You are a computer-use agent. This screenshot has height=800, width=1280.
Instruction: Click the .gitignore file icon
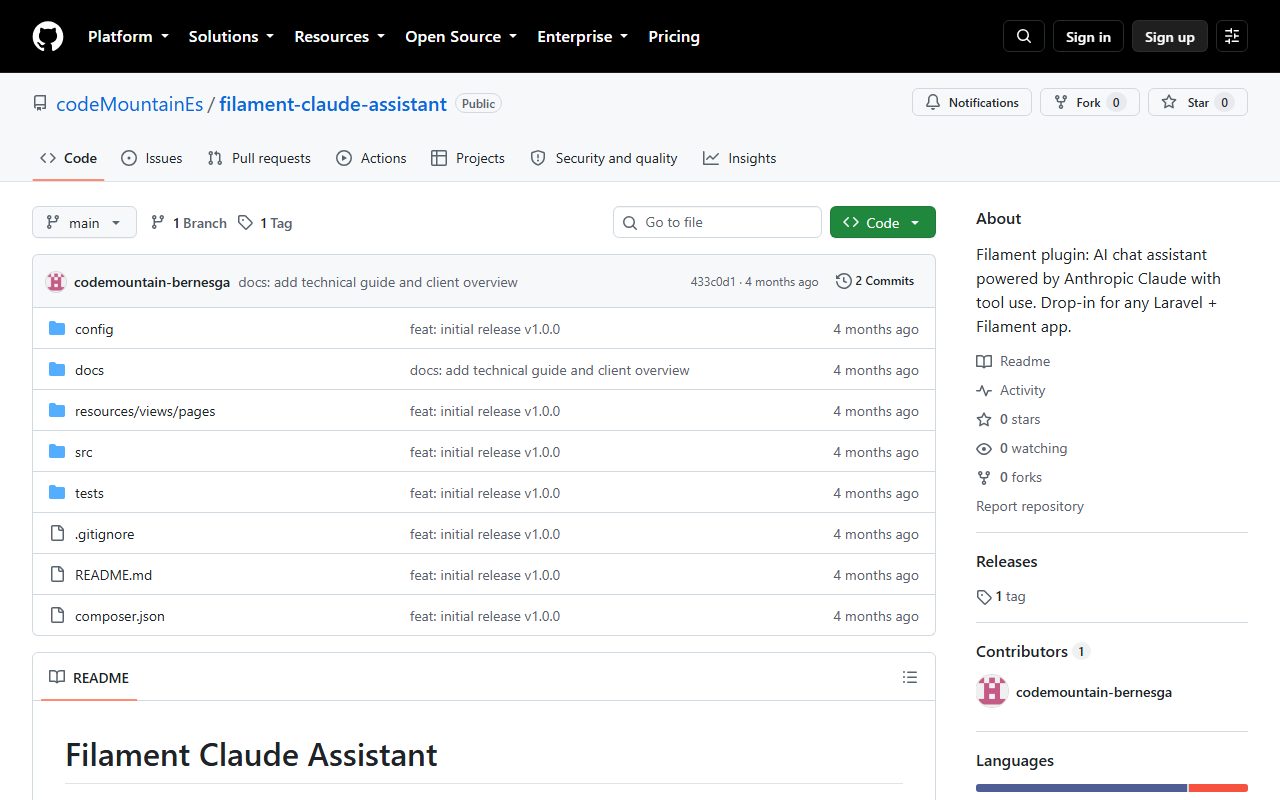pyautogui.click(x=57, y=534)
